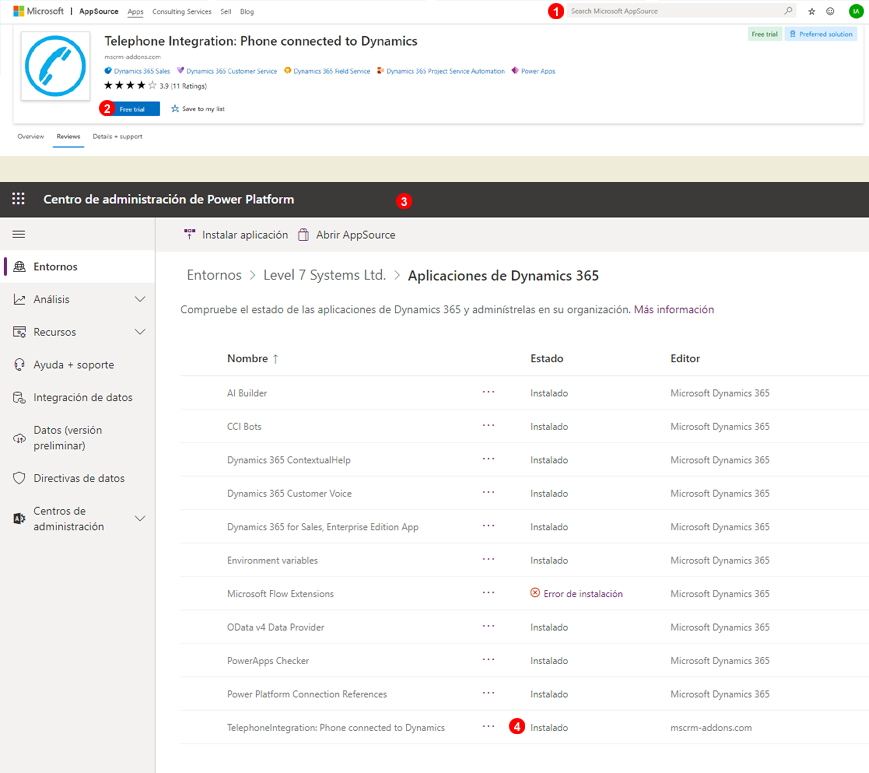
Task: Open the Más información link
Action: [x=674, y=309]
